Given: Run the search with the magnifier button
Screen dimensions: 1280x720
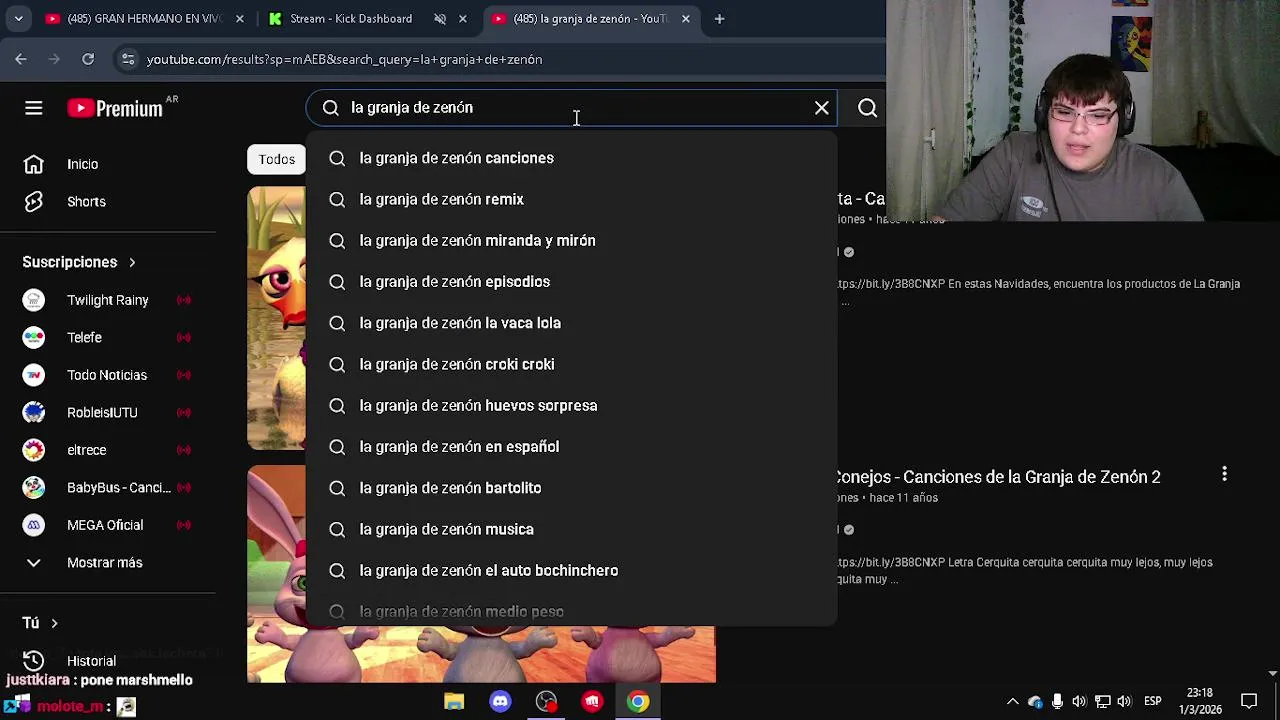Looking at the screenshot, I should [x=867, y=108].
